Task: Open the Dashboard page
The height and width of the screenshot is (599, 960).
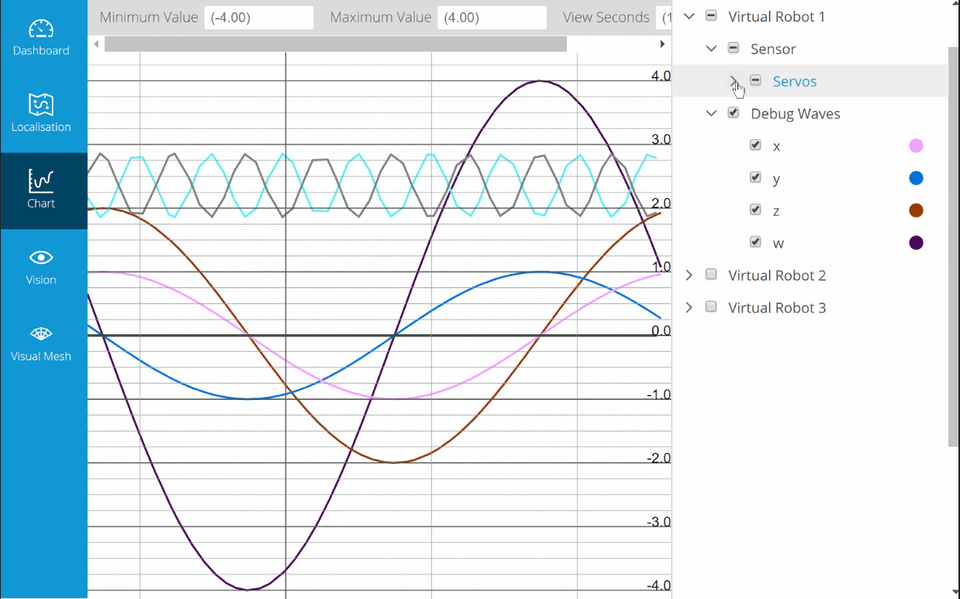Action: (41, 36)
